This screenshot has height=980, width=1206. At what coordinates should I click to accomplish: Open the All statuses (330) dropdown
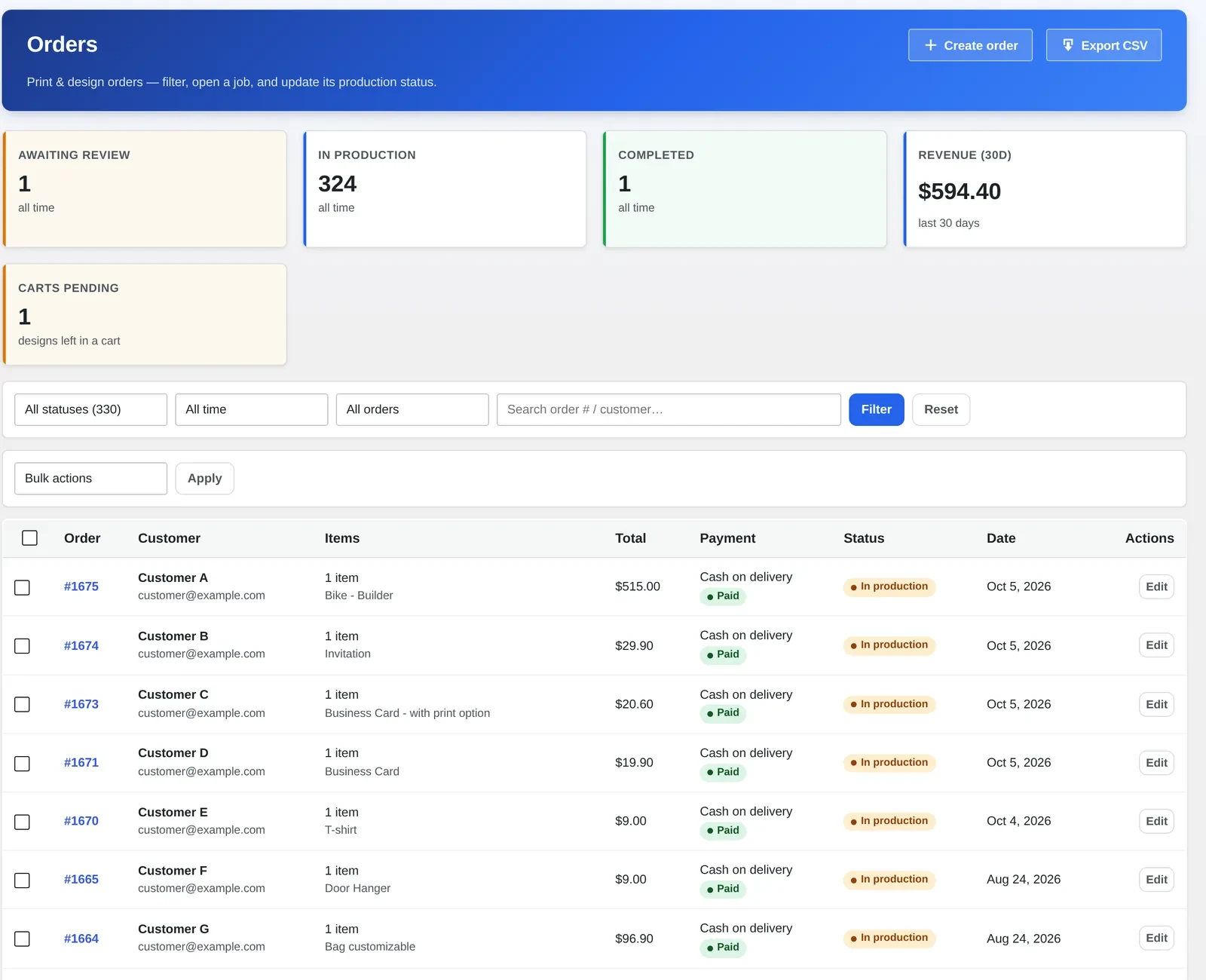coord(90,409)
